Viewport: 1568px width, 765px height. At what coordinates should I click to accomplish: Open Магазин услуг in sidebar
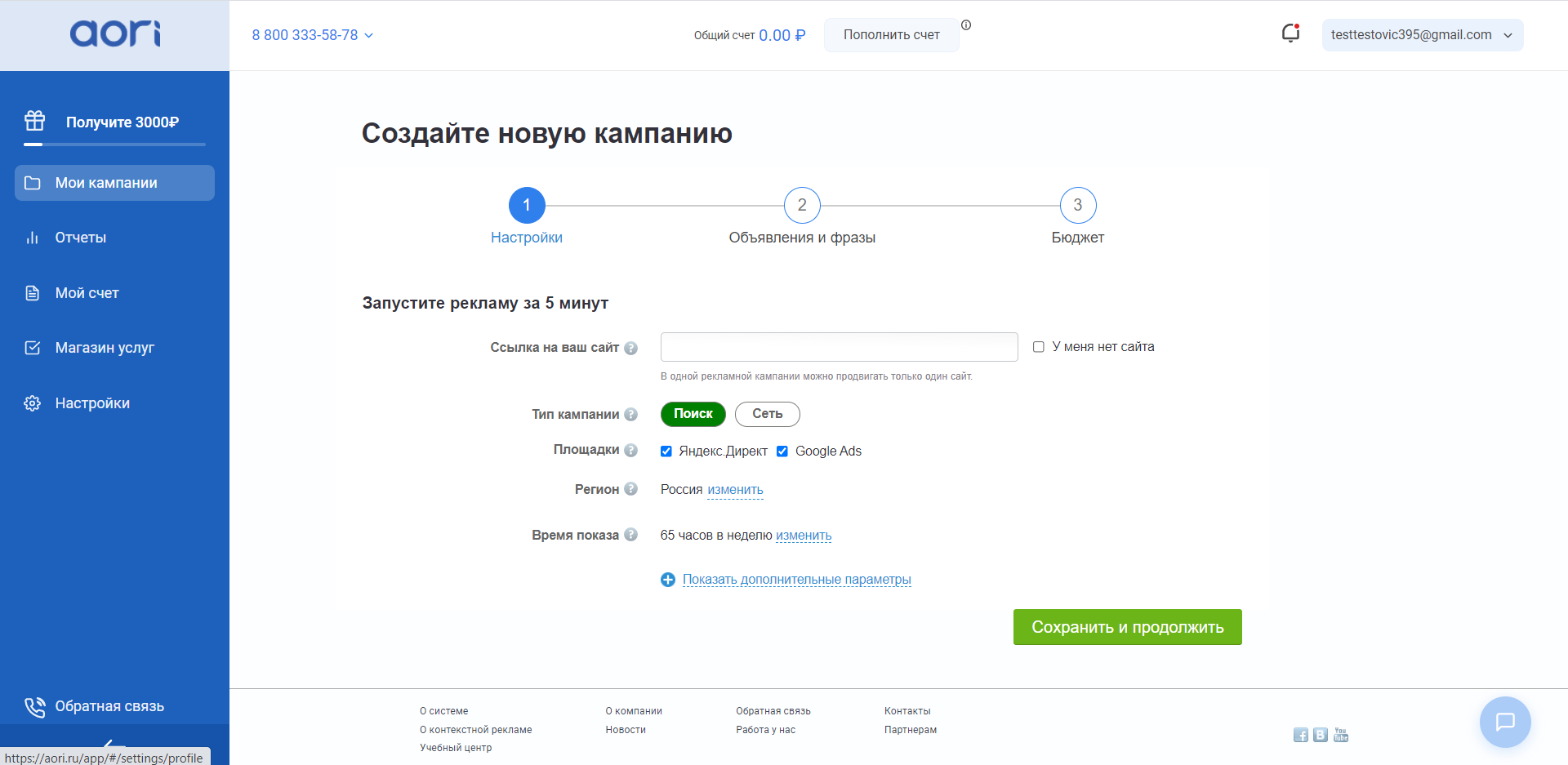[105, 348]
